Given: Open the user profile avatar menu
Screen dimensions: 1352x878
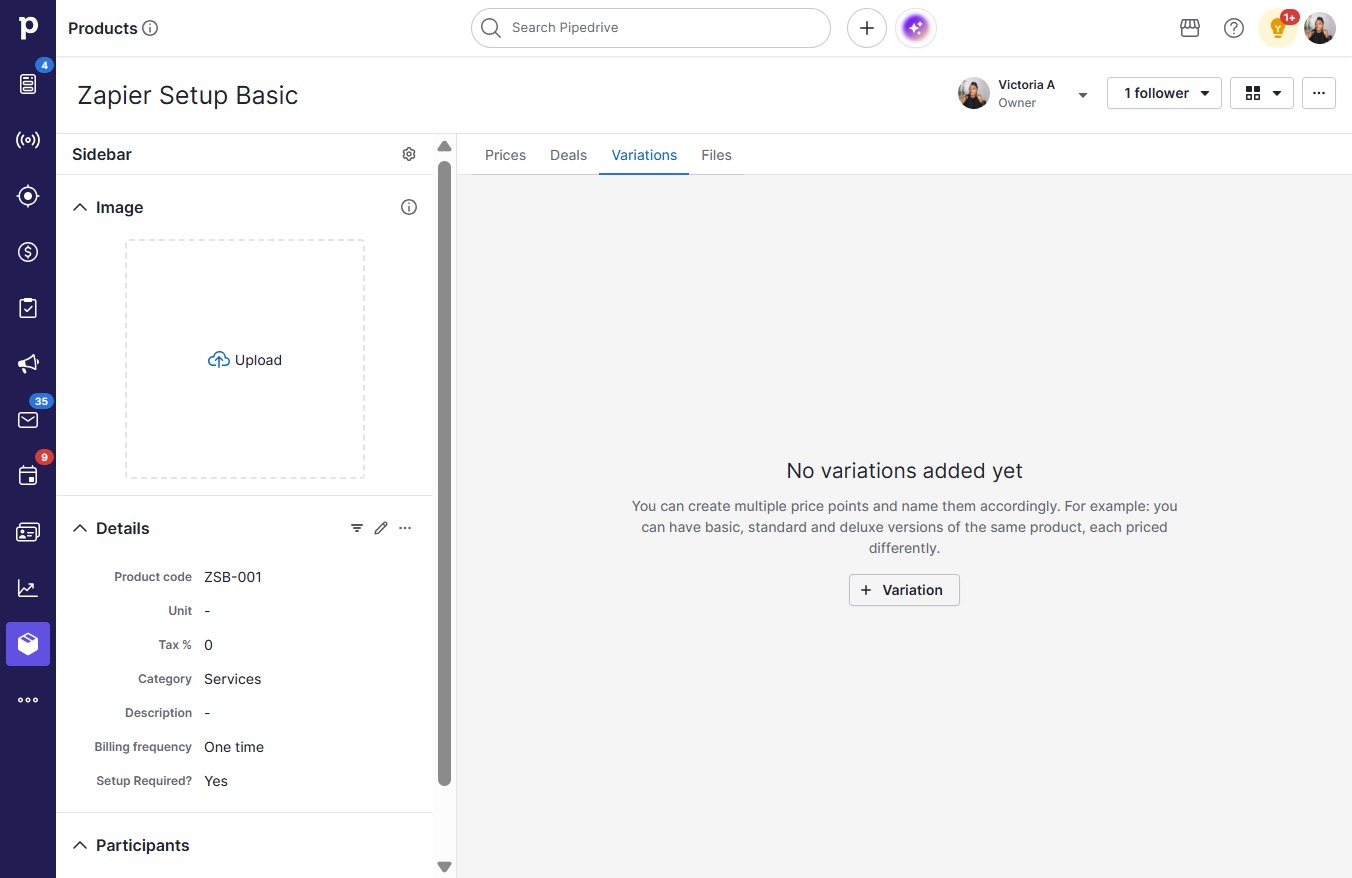Looking at the screenshot, I should [x=1320, y=28].
